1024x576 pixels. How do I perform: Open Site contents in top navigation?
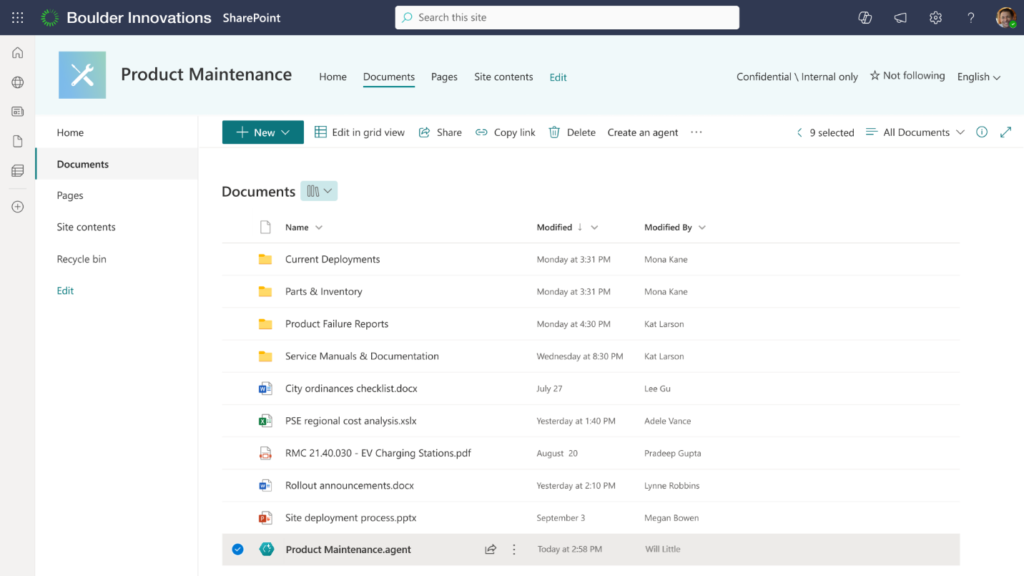(x=504, y=77)
